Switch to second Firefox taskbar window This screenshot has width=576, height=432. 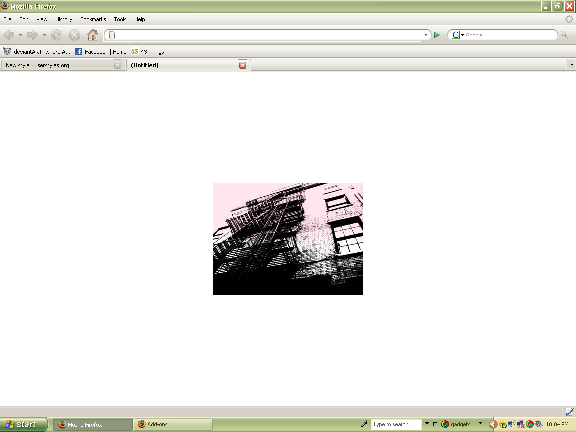[x=173, y=425]
